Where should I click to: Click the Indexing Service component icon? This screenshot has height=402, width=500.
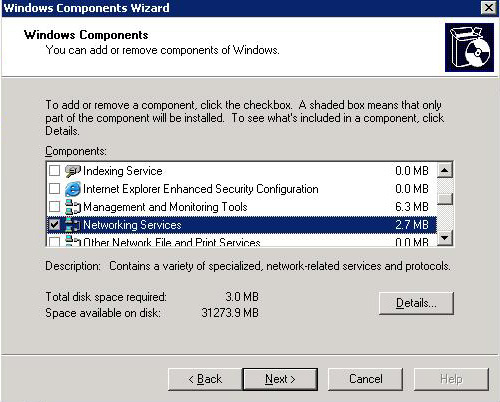click(73, 171)
